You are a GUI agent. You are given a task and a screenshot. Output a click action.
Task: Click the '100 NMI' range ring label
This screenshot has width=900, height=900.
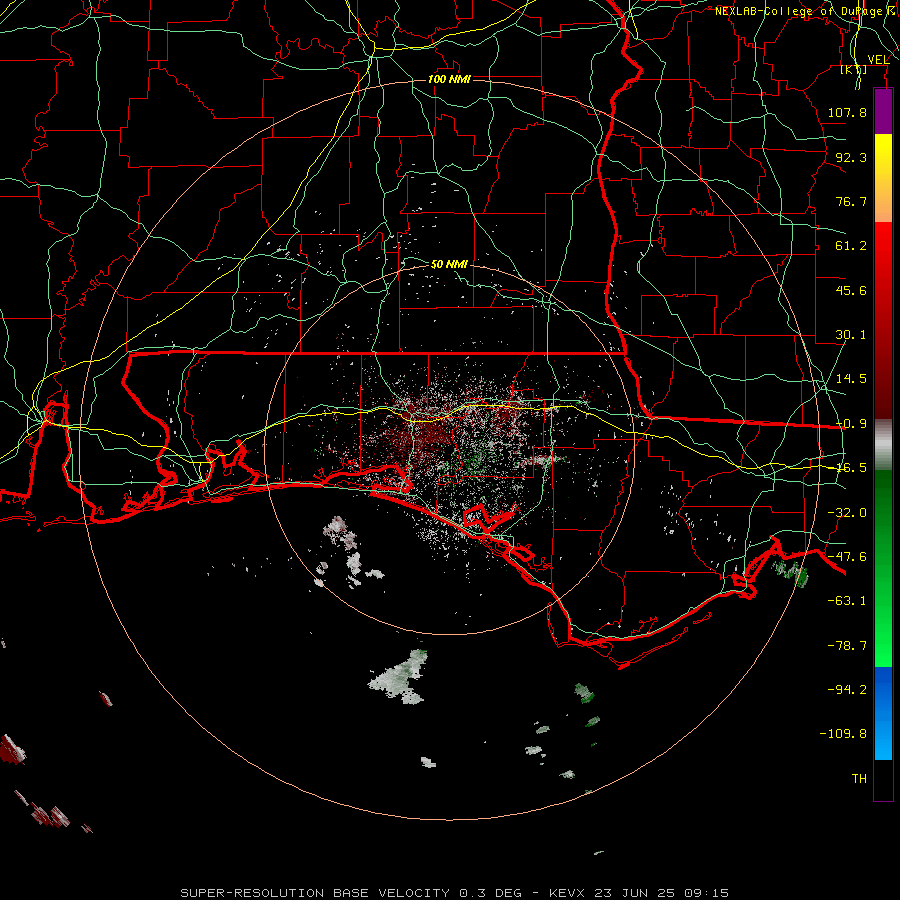[x=449, y=79]
